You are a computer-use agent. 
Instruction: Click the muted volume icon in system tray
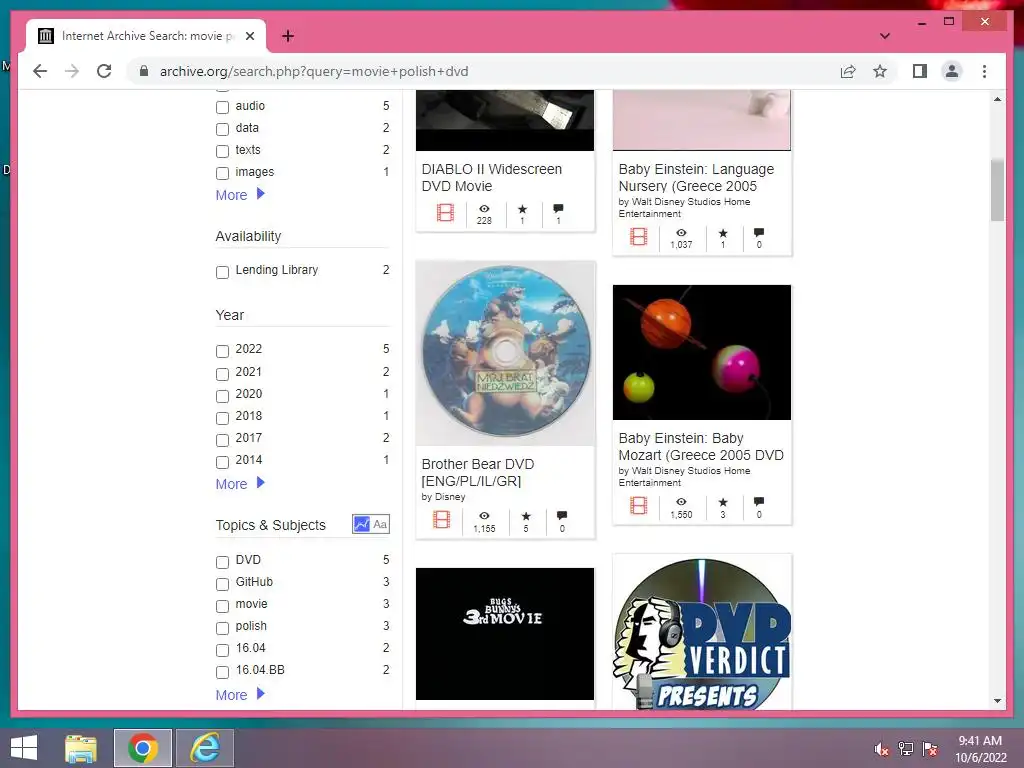tap(882, 749)
